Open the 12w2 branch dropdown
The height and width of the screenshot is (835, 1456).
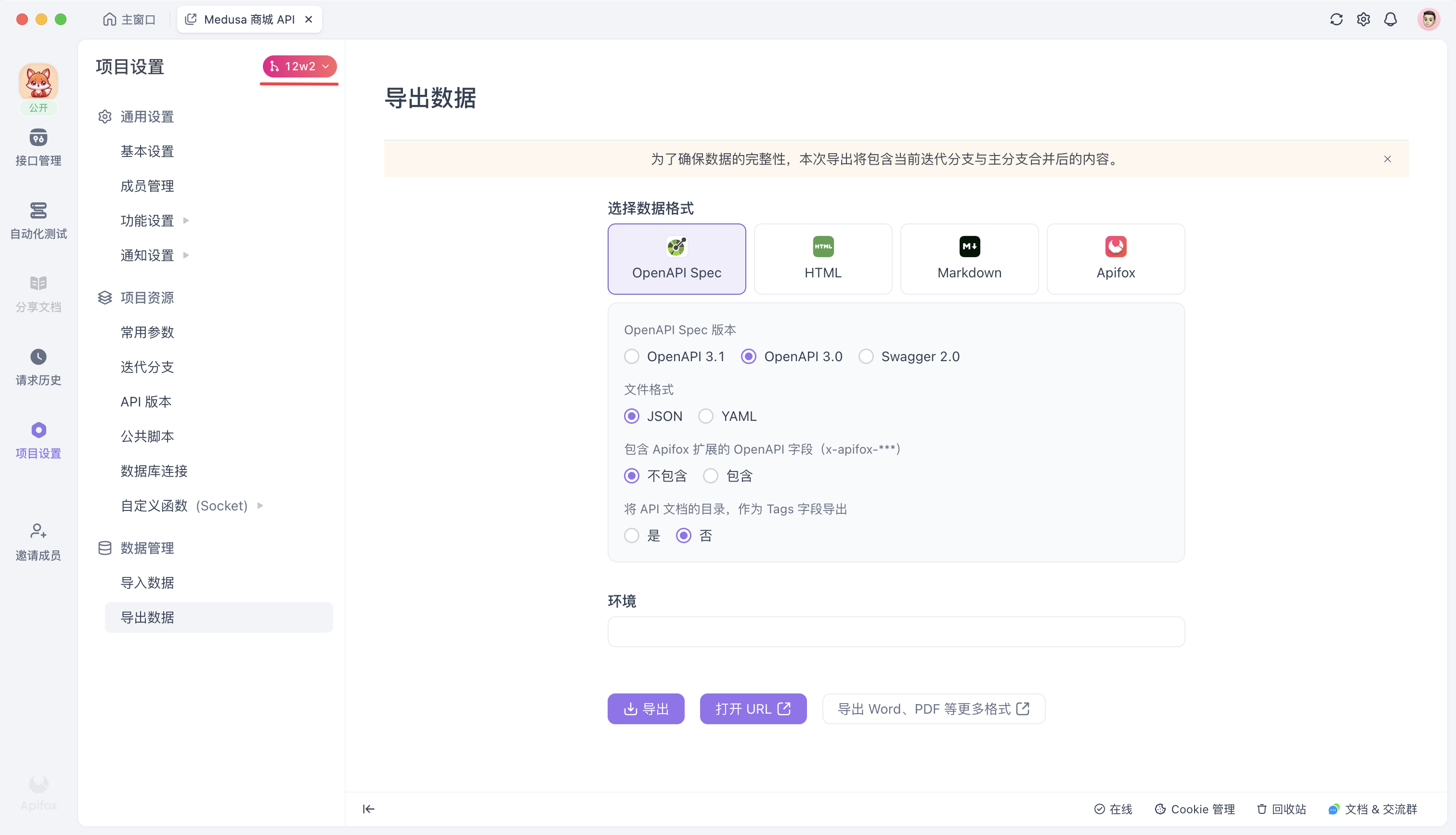[299, 66]
